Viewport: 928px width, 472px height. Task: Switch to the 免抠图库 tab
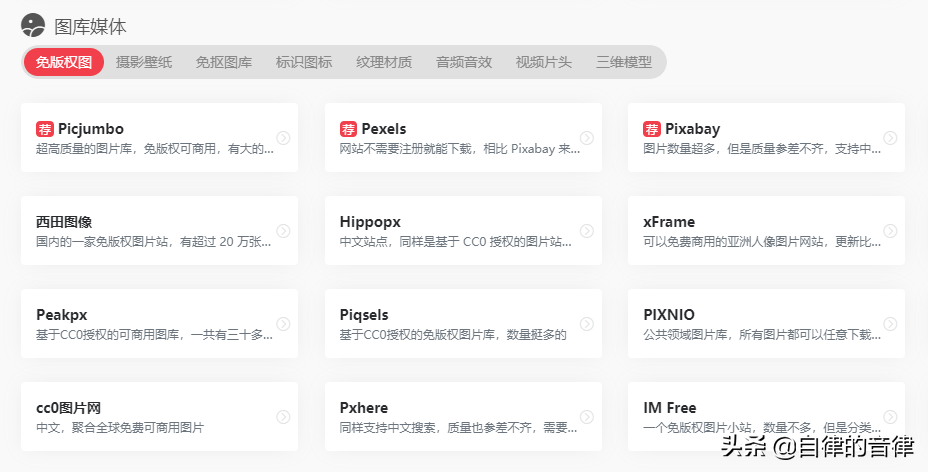[x=224, y=62]
